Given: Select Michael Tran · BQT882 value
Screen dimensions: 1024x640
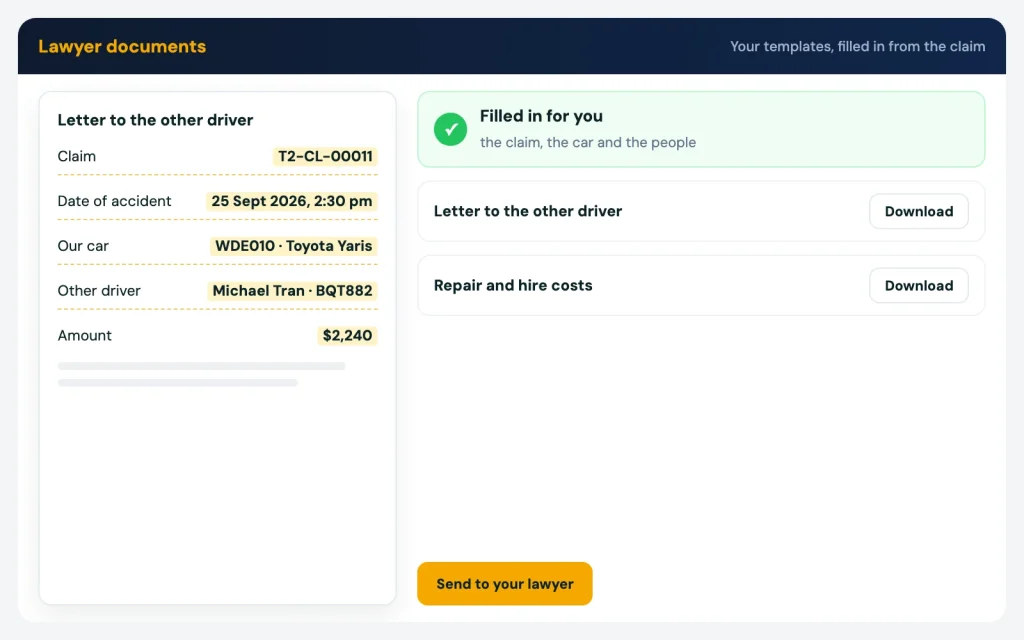Looking at the screenshot, I should click(293, 291).
